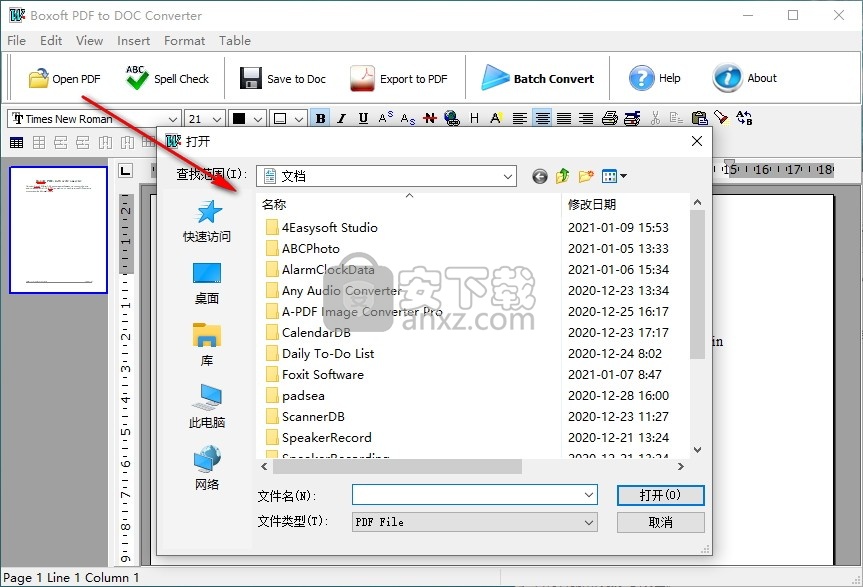Click the Cut scissors icon

(x=655, y=118)
